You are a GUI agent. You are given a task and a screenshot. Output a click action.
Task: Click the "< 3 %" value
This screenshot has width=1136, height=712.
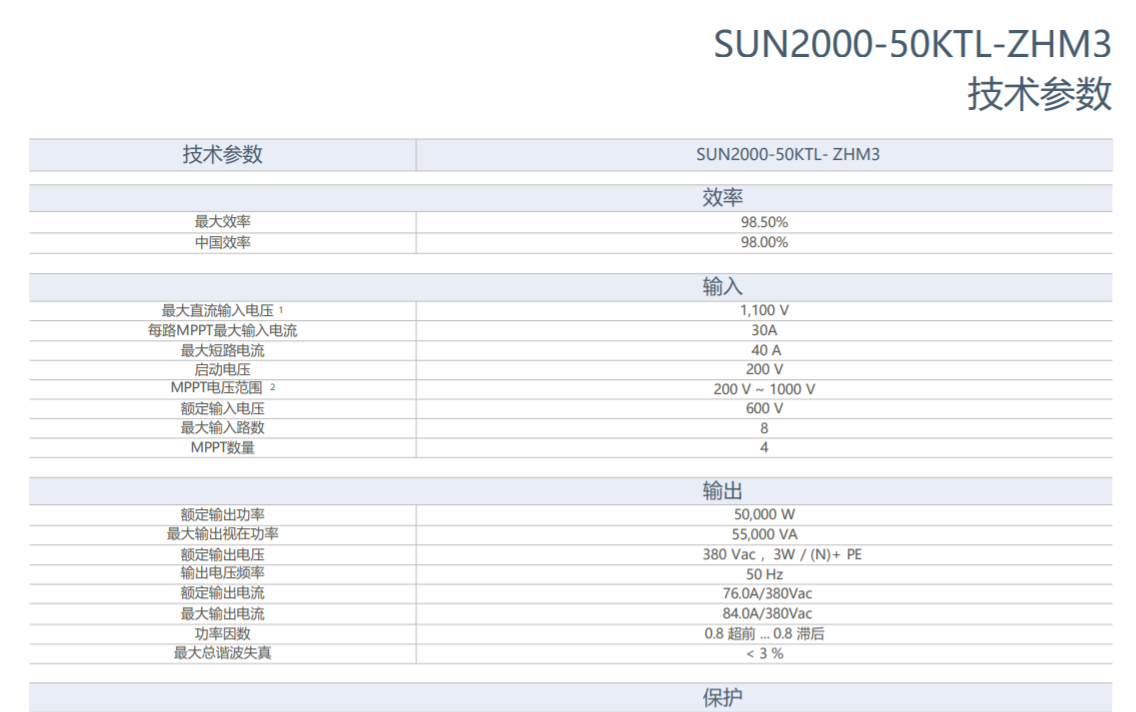point(764,653)
